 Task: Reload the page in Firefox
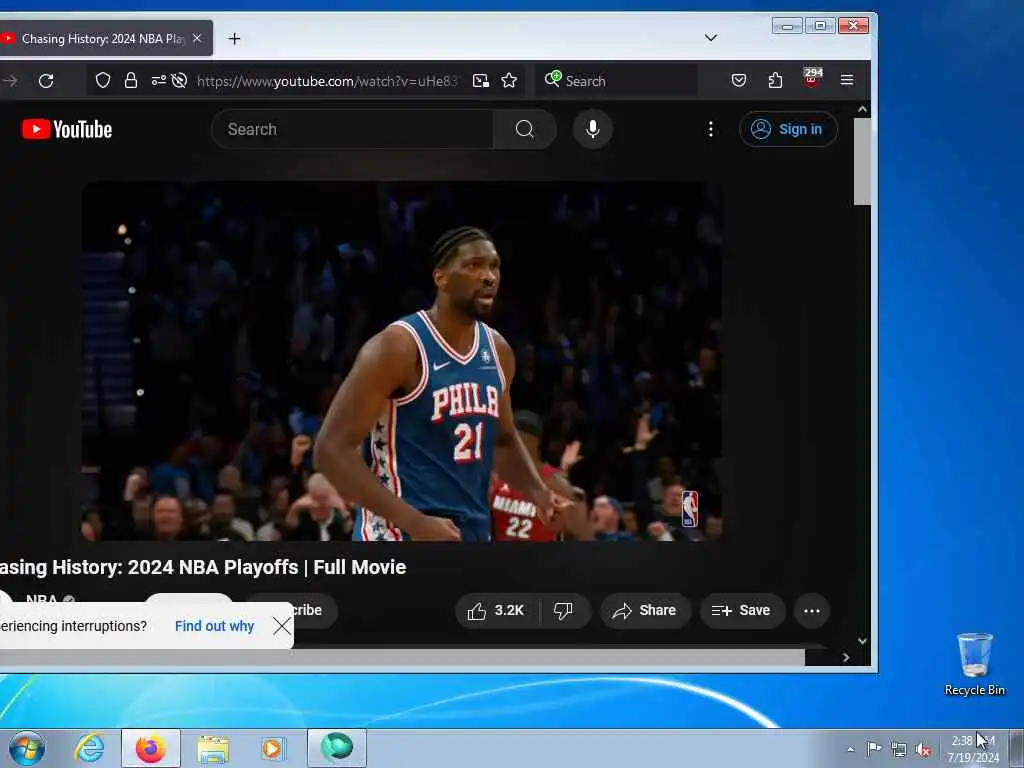click(46, 81)
